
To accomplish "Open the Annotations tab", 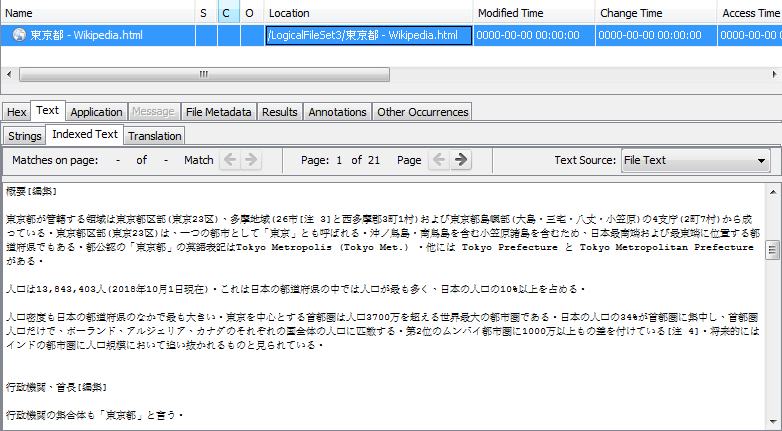I will [x=337, y=112].
